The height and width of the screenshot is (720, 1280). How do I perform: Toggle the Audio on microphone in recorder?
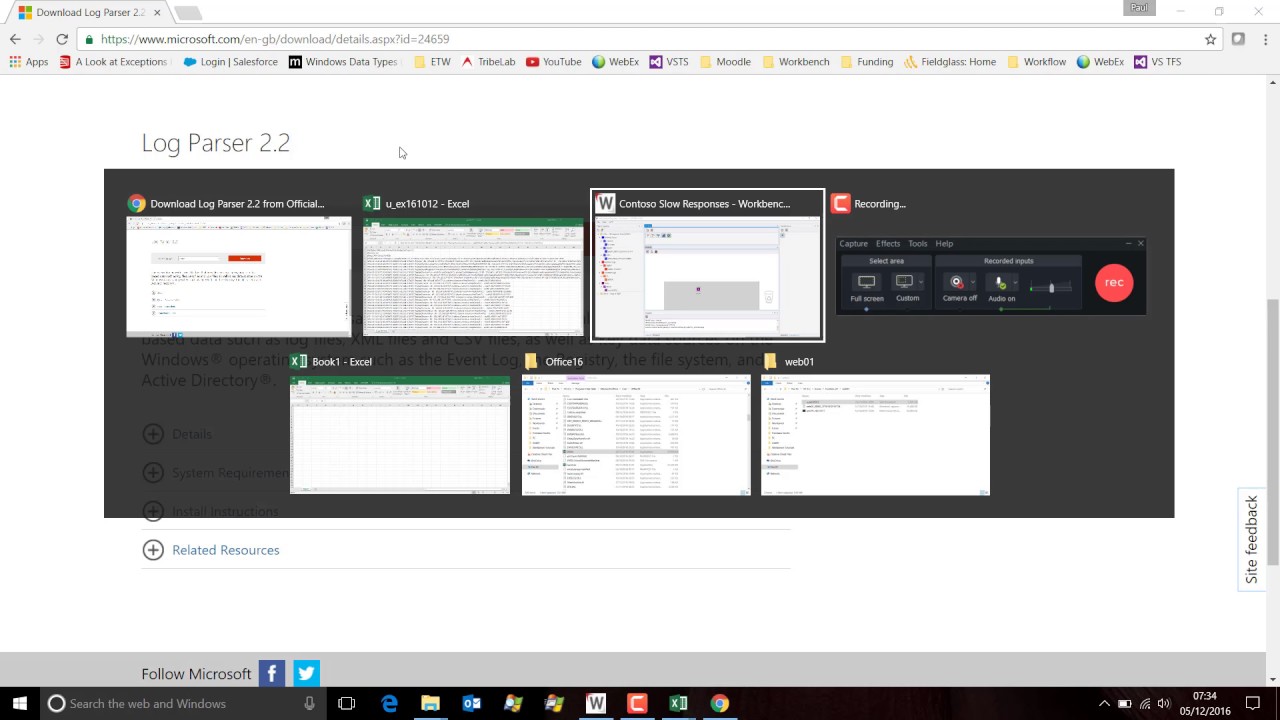pyautogui.click(x=1001, y=288)
